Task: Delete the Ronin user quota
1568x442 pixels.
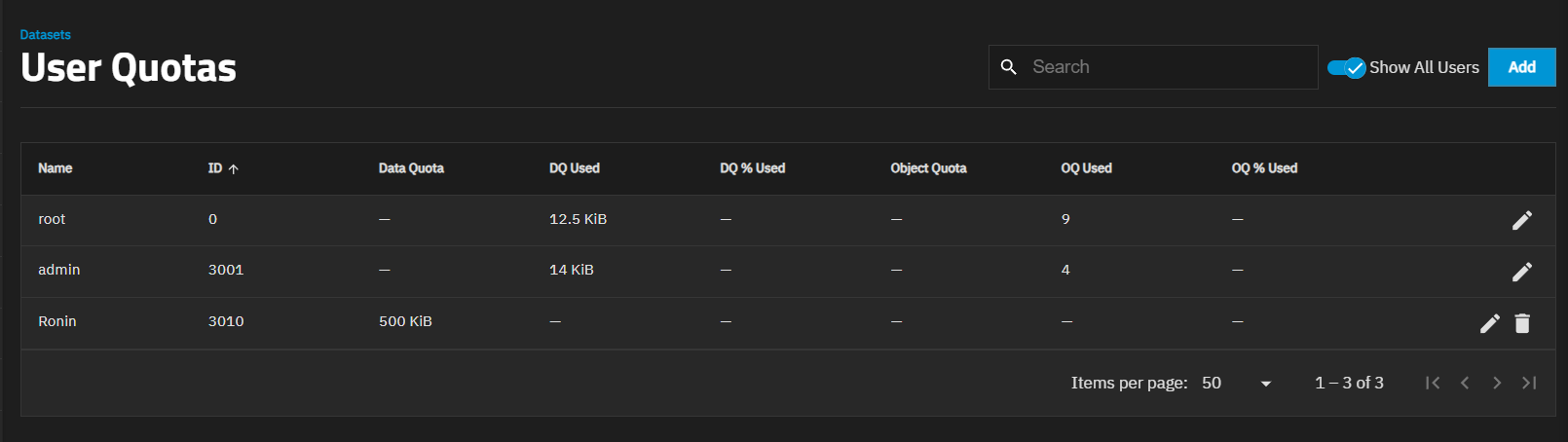Action: (x=1523, y=323)
